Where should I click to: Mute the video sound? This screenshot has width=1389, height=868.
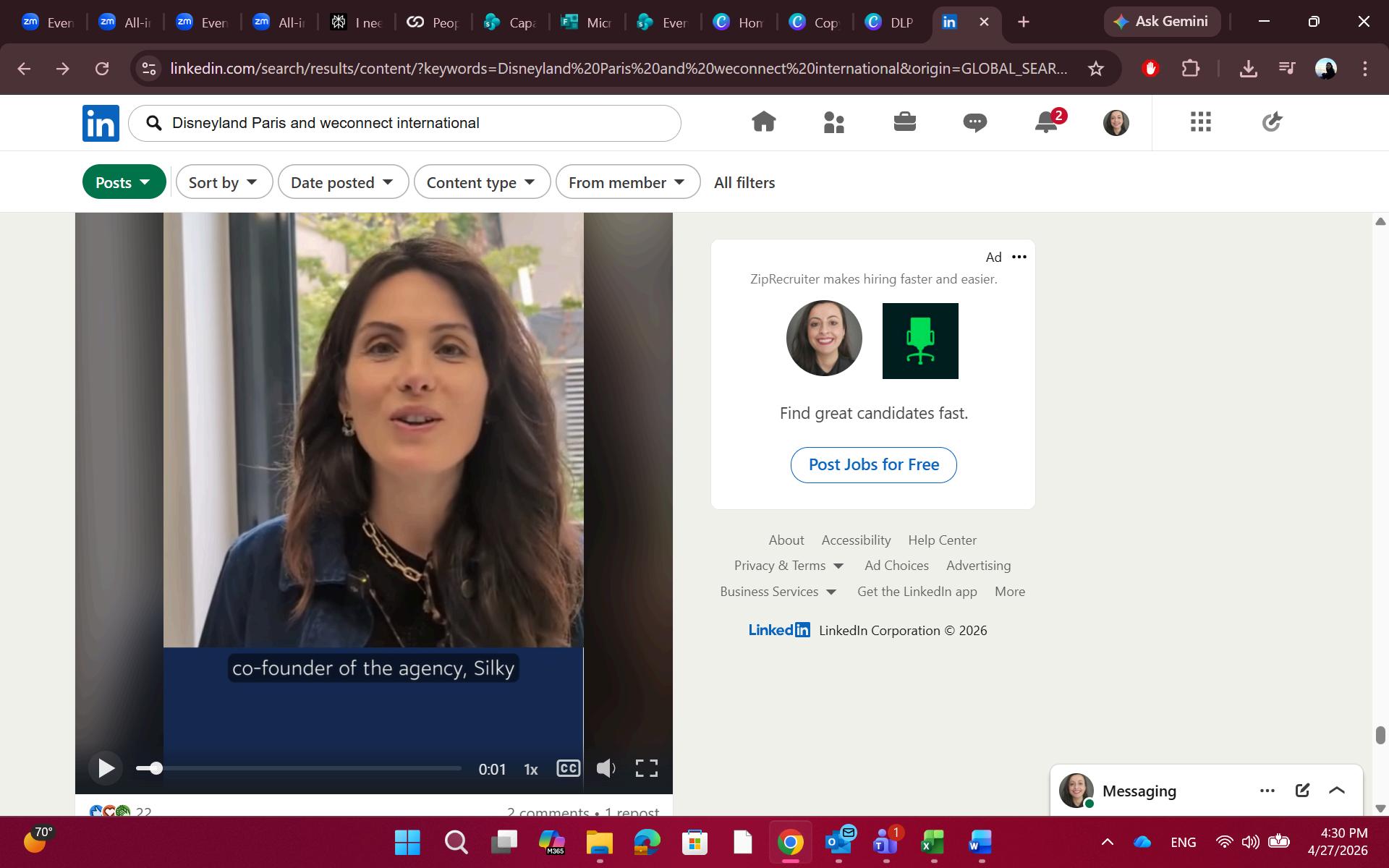coord(606,768)
